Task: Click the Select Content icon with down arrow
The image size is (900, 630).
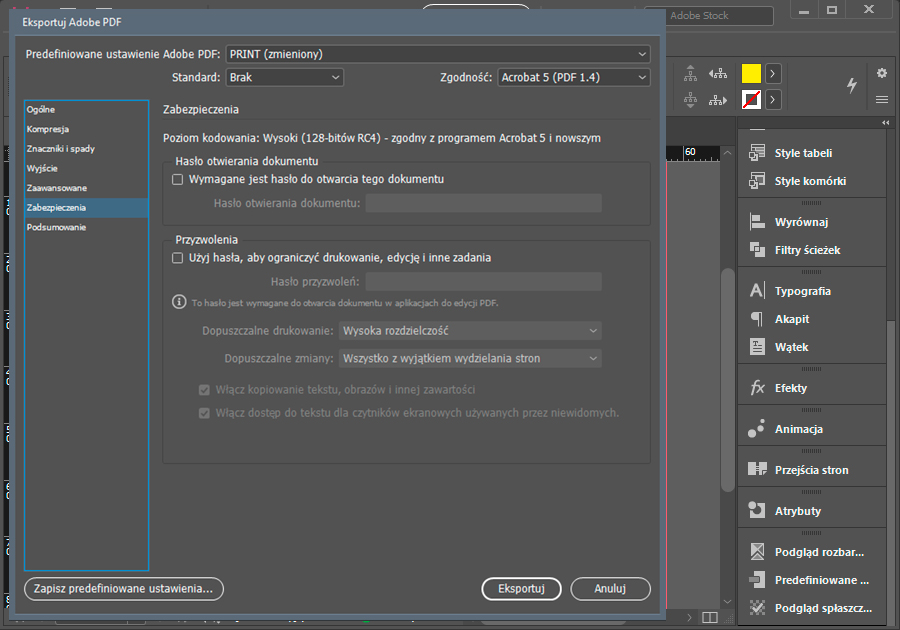Action: (x=690, y=100)
